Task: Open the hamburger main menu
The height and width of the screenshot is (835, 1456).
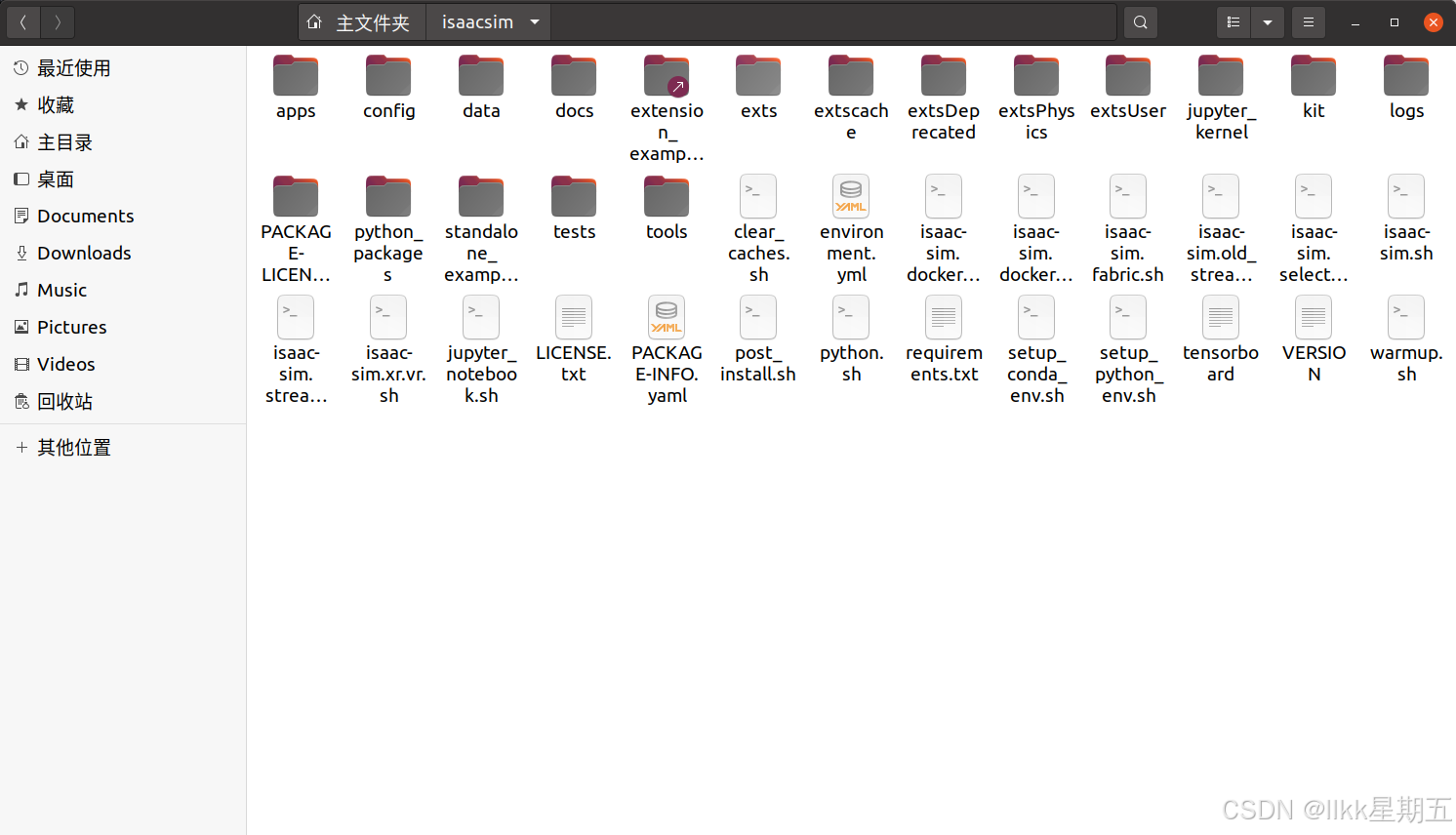Action: point(1309,21)
